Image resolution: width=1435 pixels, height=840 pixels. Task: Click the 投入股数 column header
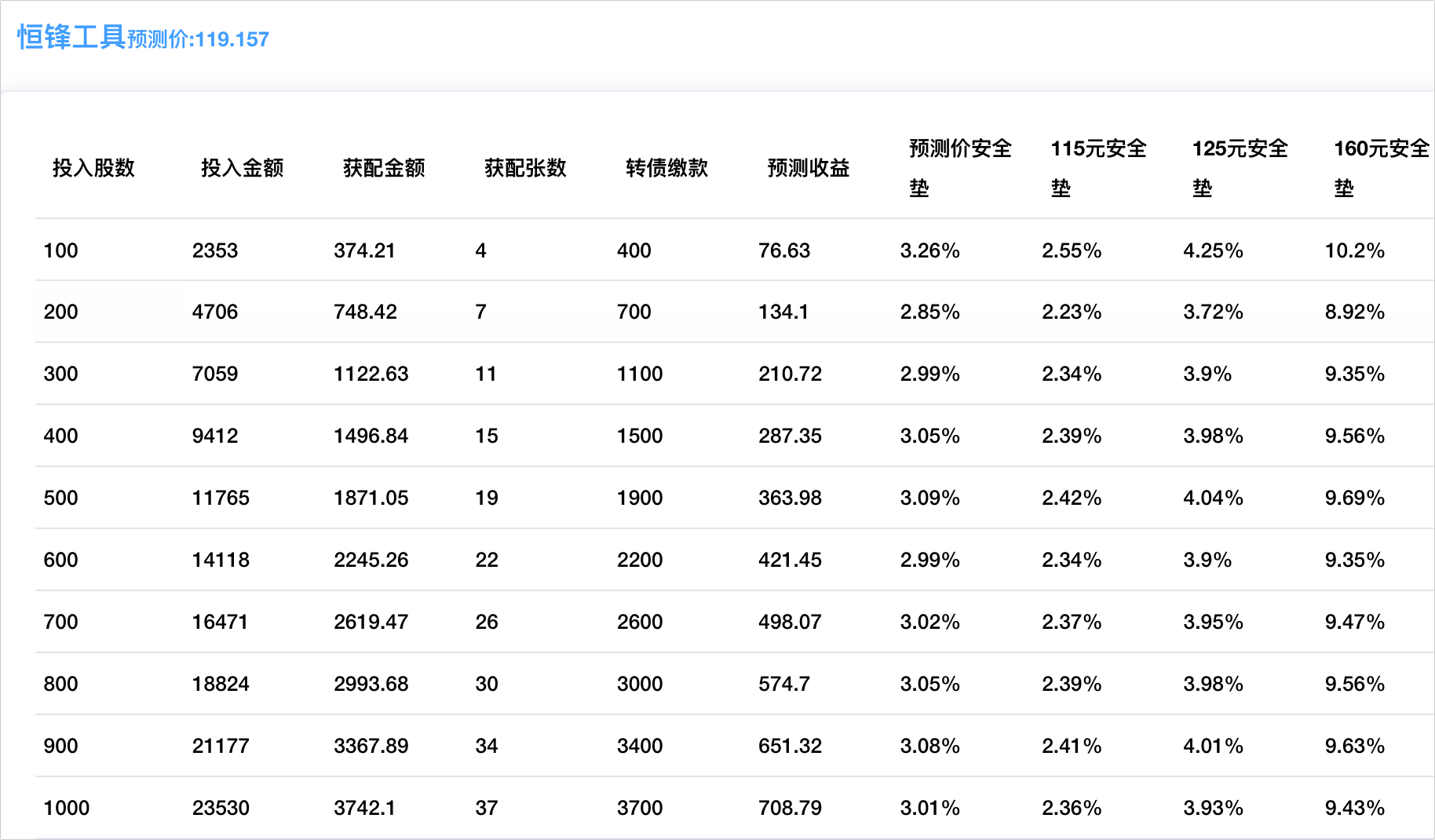pyautogui.click(x=93, y=168)
